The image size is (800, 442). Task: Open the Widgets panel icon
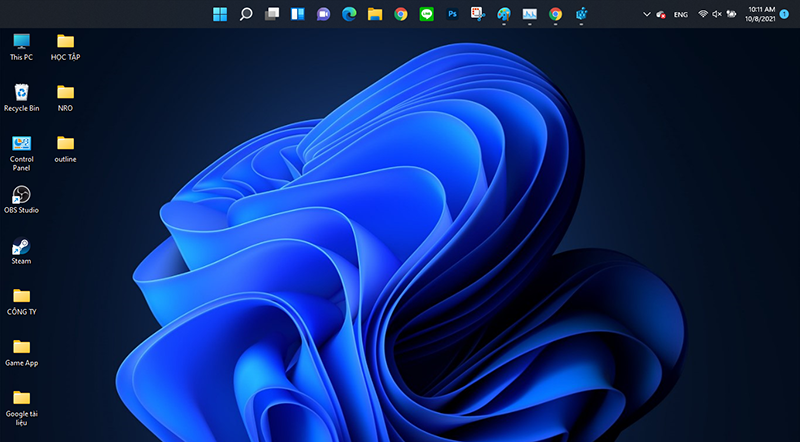pyautogui.click(x=297, y=14)
